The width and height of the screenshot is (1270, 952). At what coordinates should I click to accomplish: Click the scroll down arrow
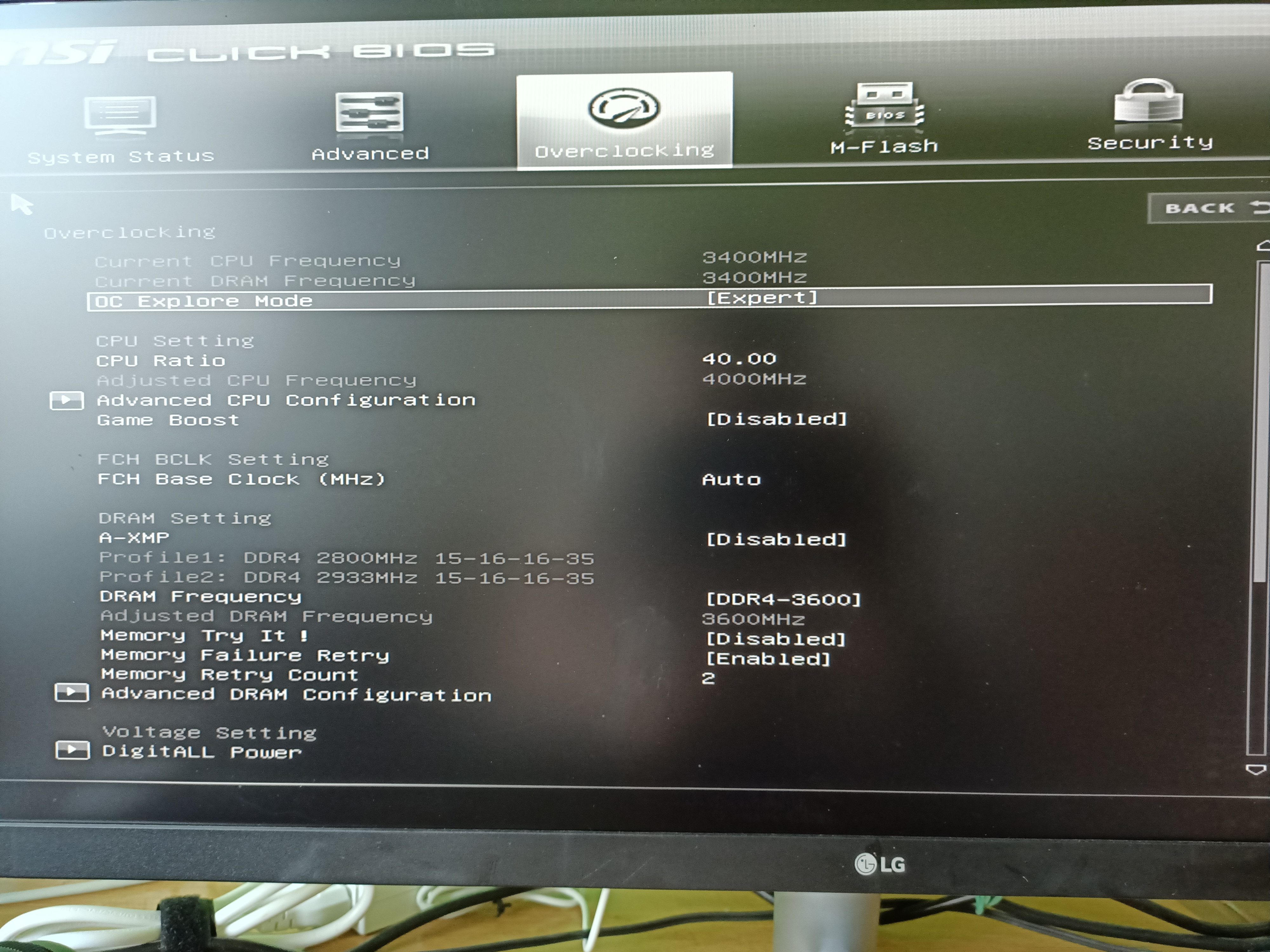pos(1256,770)
